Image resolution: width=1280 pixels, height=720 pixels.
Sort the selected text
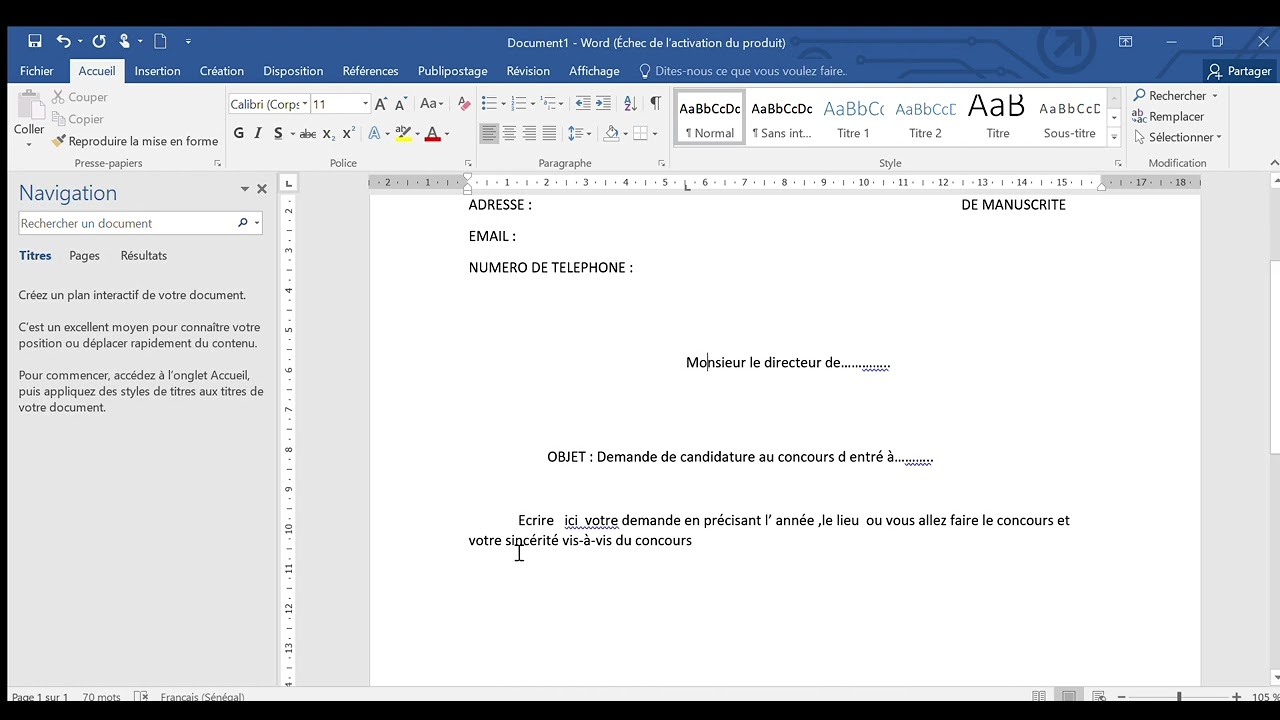pyautogui.click(x=630, y=104)
